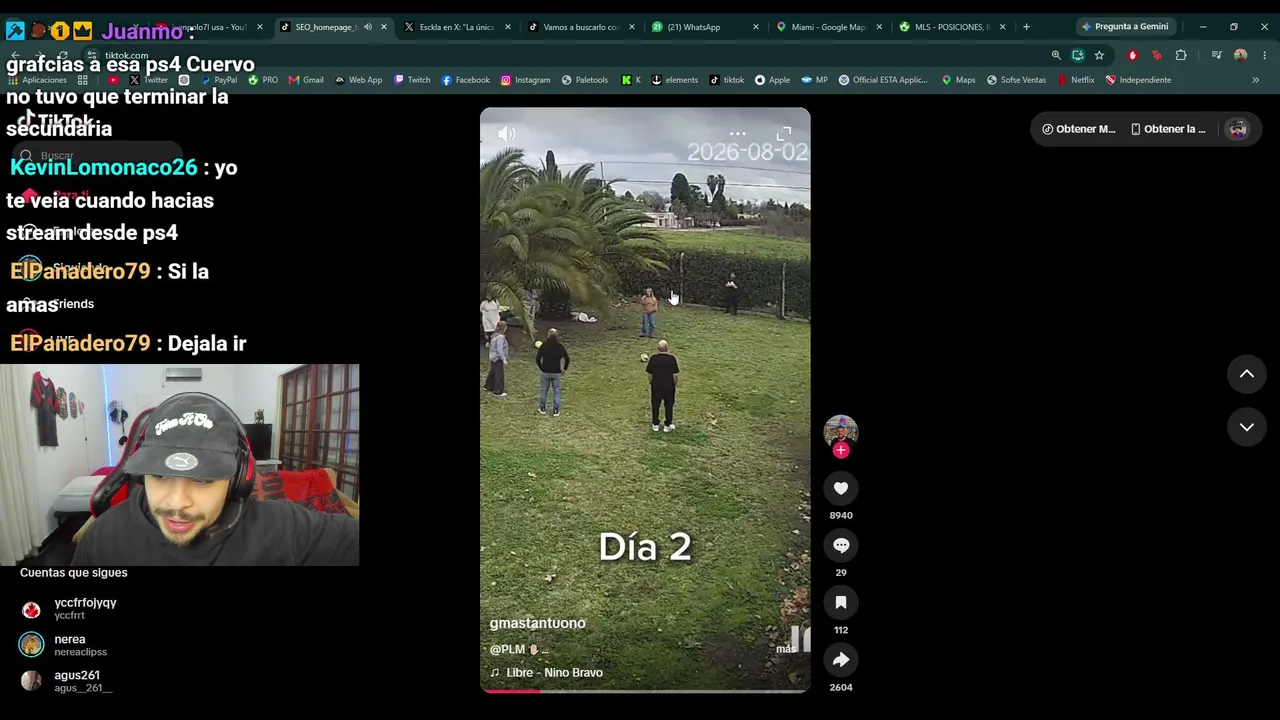Mute the SEO_homepage tab audio icon

368,27
